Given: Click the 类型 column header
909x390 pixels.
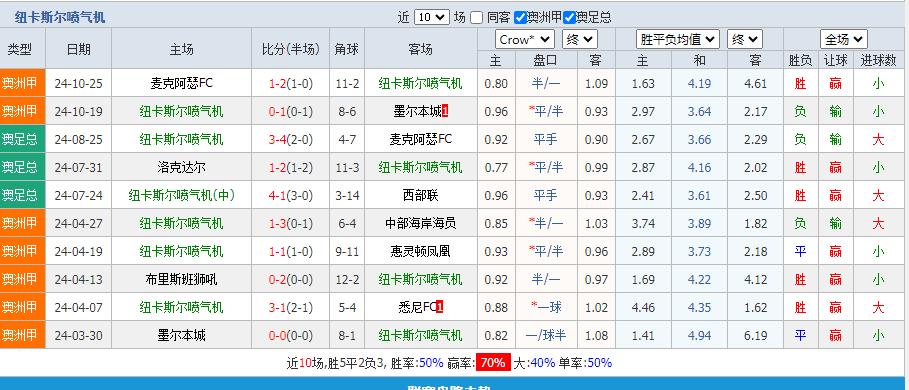Looking at the screenshot, I should [20, 49].
